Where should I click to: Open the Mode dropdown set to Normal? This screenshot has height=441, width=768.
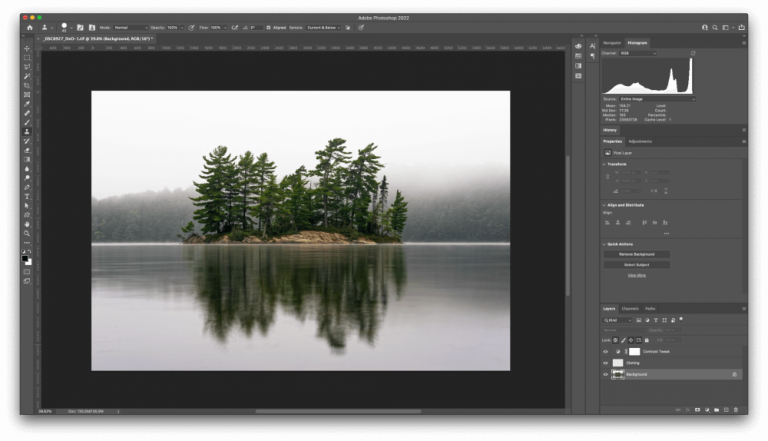click(130, 28)
